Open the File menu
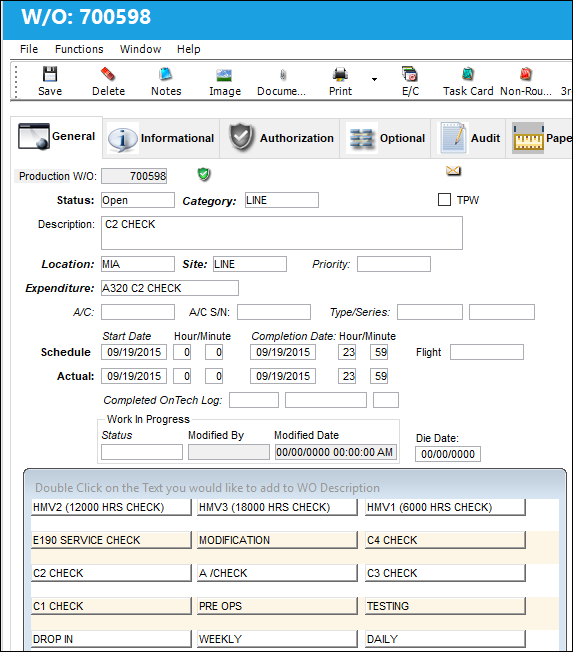573x652 pixels. pos(29,49)
